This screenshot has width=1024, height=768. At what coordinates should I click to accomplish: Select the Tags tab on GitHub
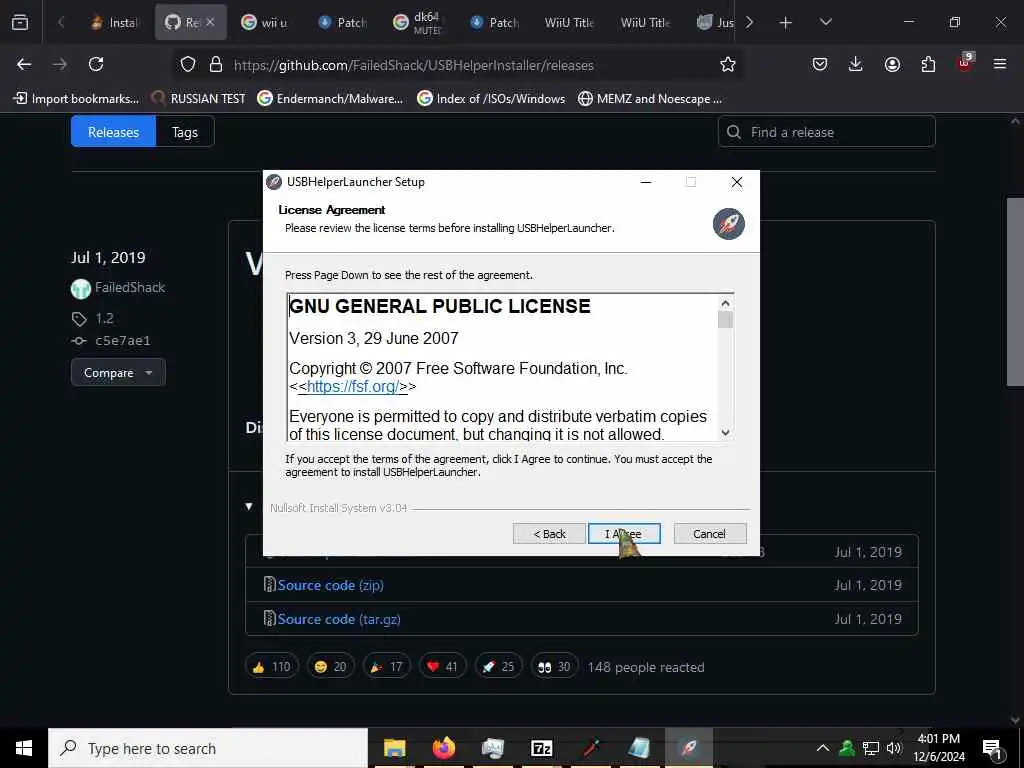[185, 132]
